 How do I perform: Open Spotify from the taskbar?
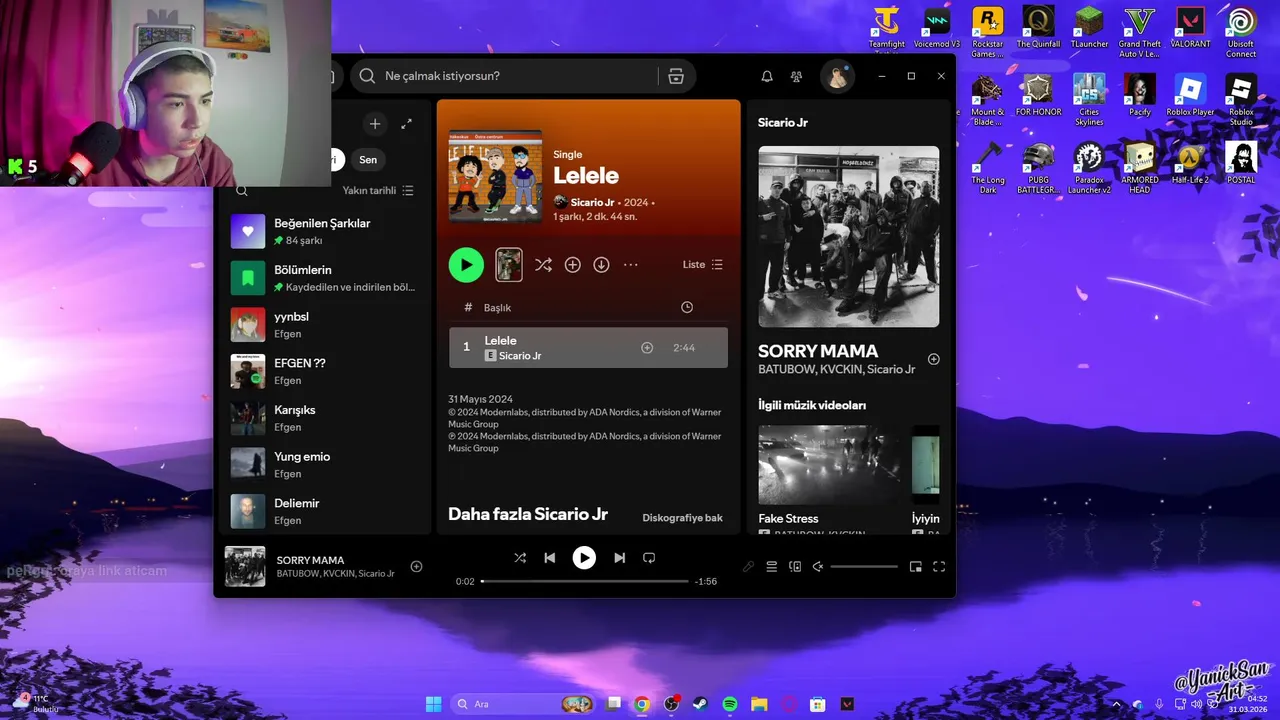pos(730,704)
